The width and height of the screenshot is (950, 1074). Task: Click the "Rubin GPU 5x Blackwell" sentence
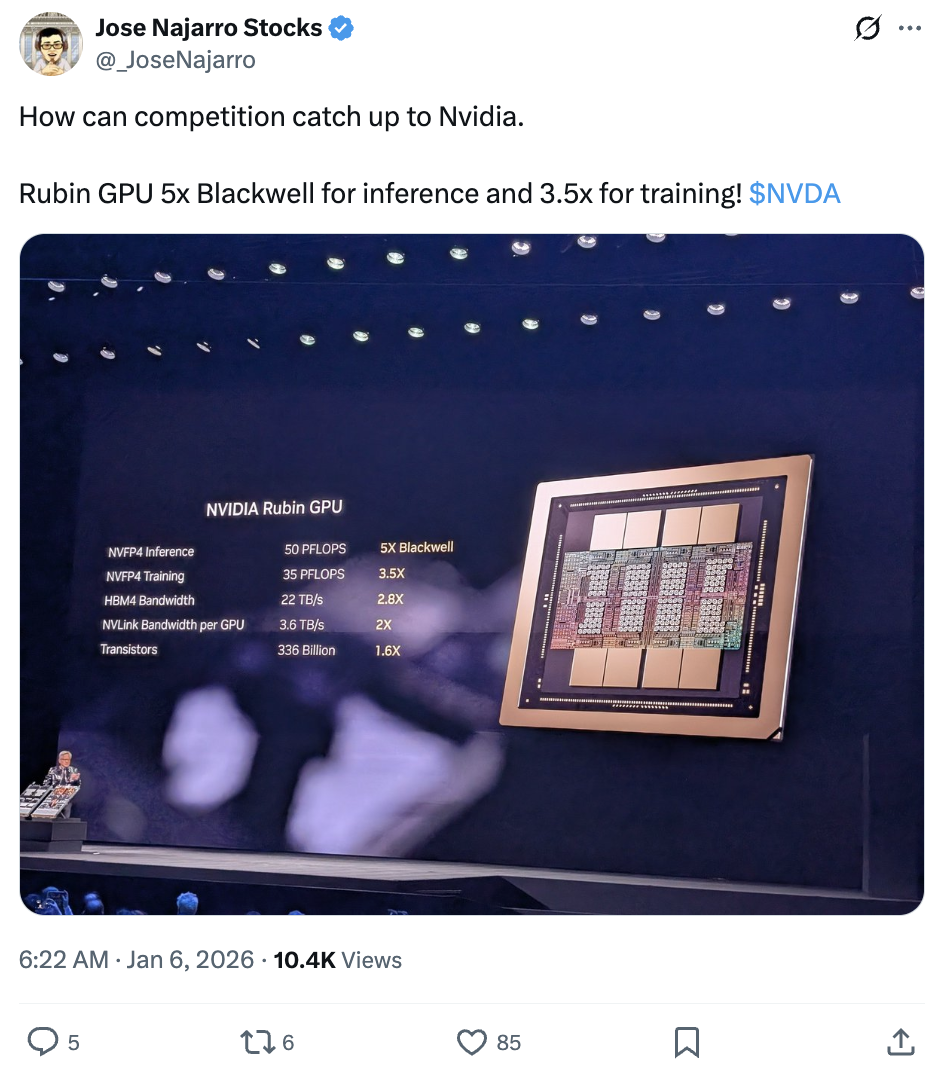coord(380,193)
